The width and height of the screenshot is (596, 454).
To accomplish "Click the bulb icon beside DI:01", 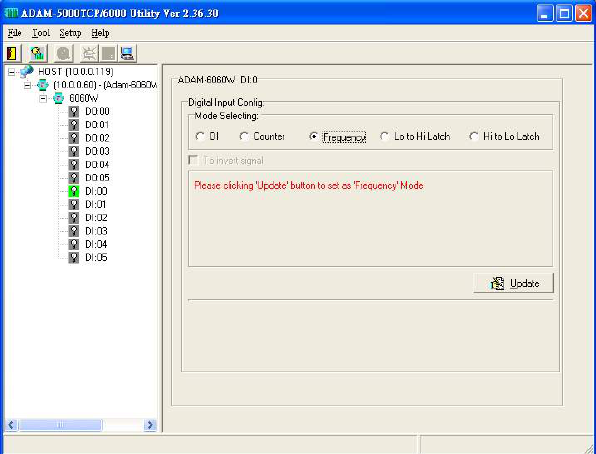I will pos(74,205).
